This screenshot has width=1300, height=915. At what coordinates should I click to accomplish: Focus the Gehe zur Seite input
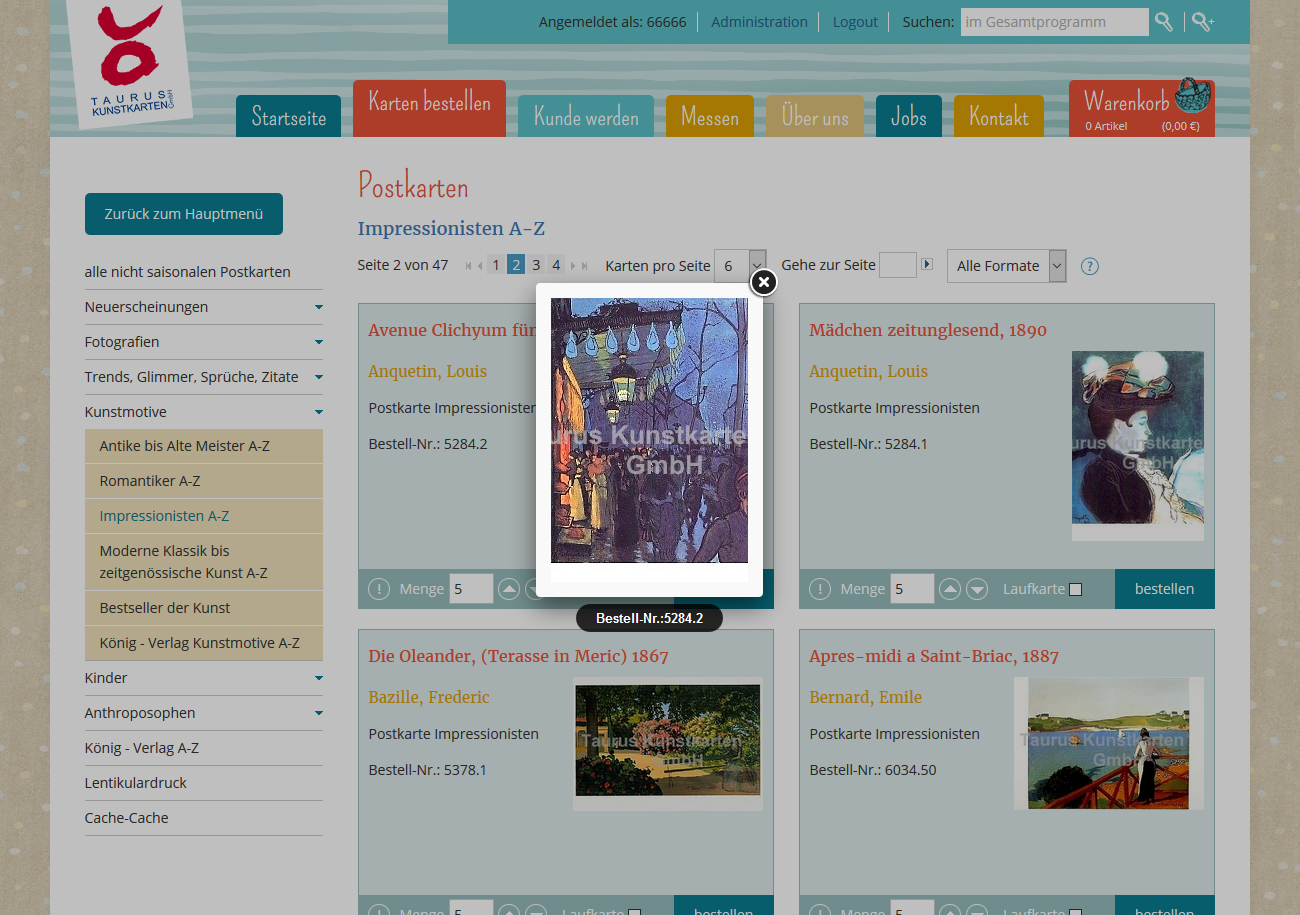[x=898, y=265]
